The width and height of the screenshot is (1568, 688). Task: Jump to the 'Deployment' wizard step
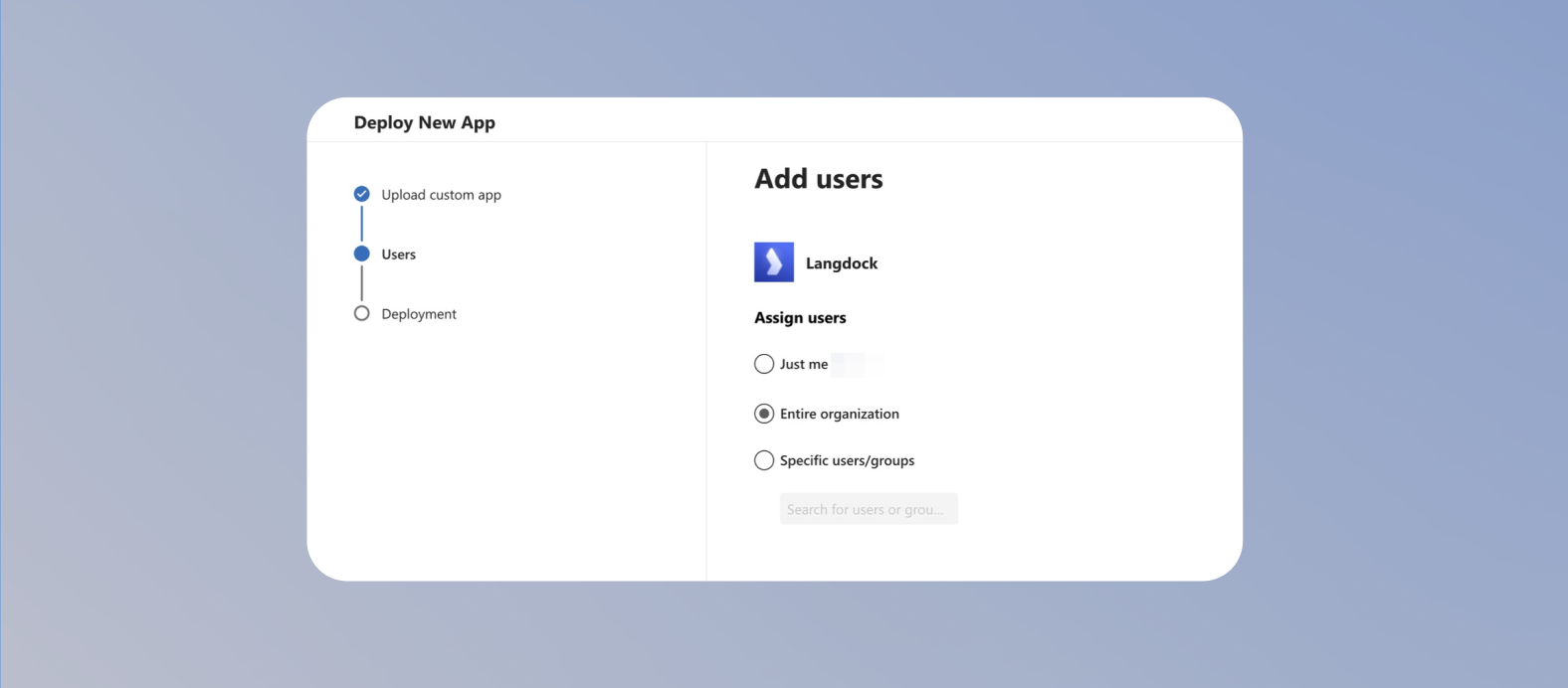point(419,314)
